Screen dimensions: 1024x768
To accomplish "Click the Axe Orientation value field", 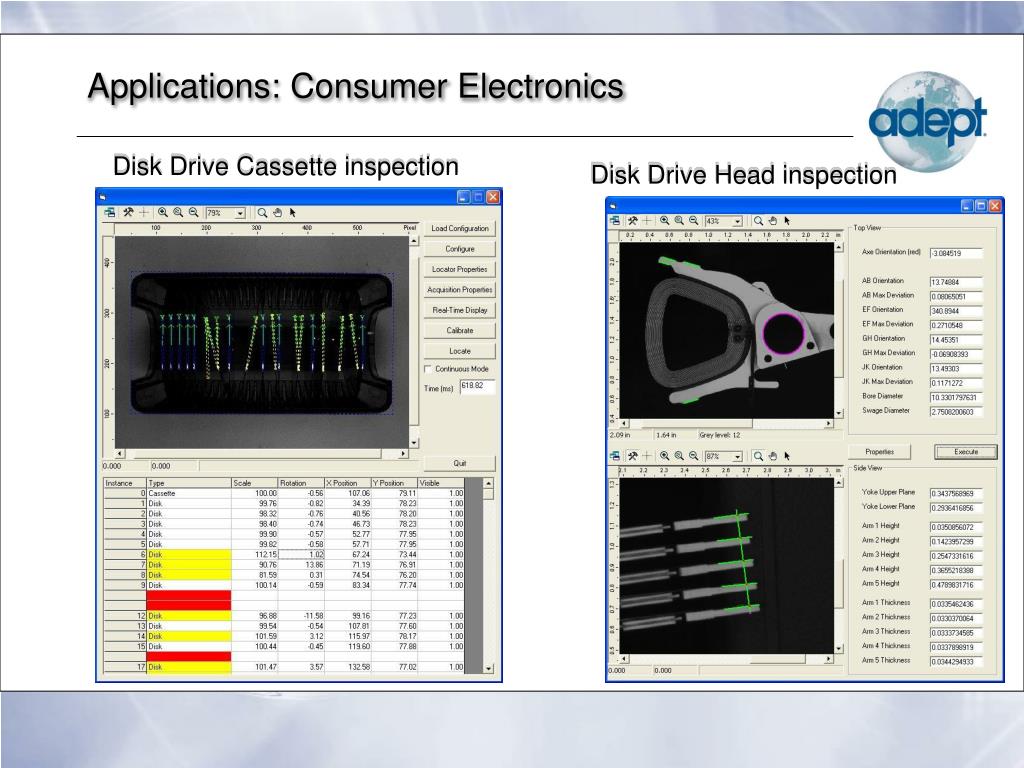I will [x=956, y=253].
